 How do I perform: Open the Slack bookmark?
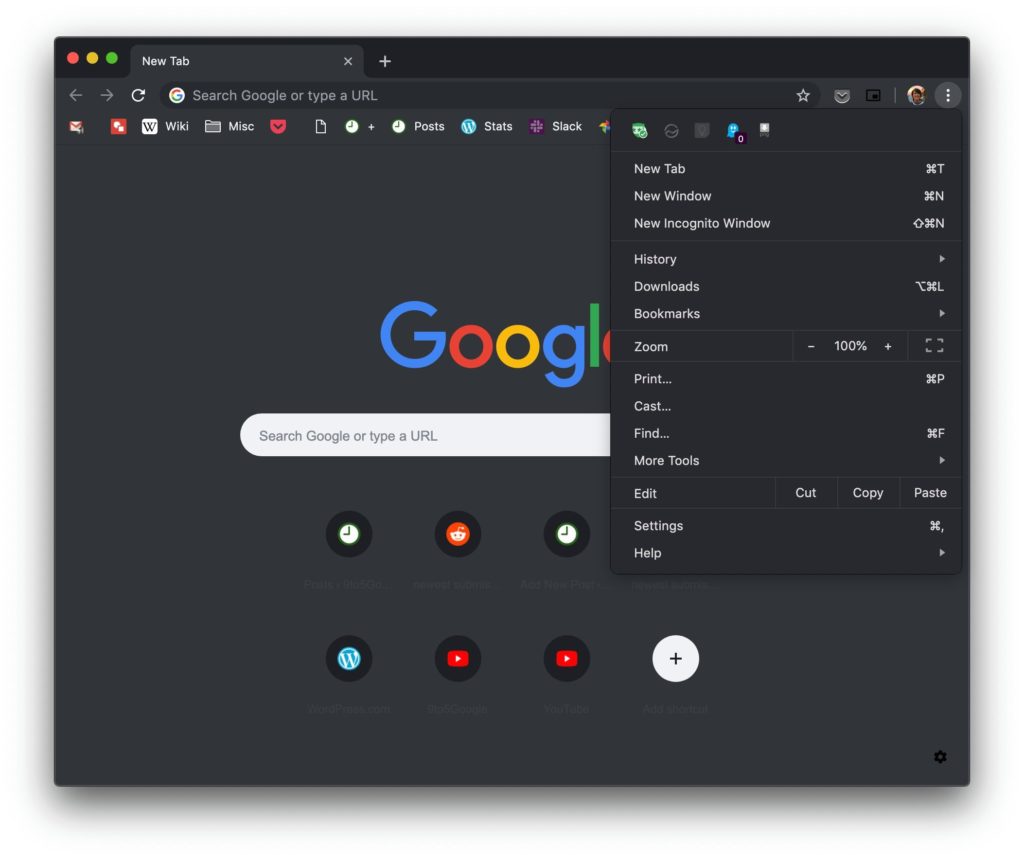(556, 126)
